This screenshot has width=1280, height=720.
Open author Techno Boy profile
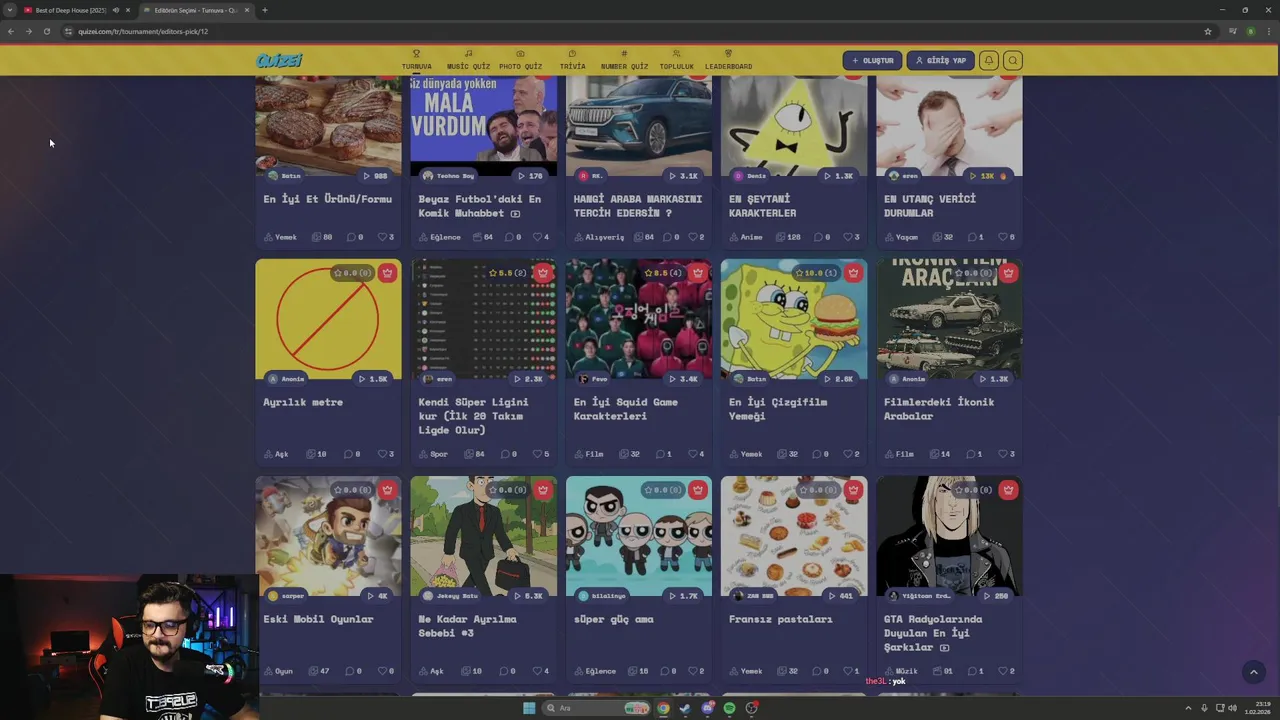449,176
